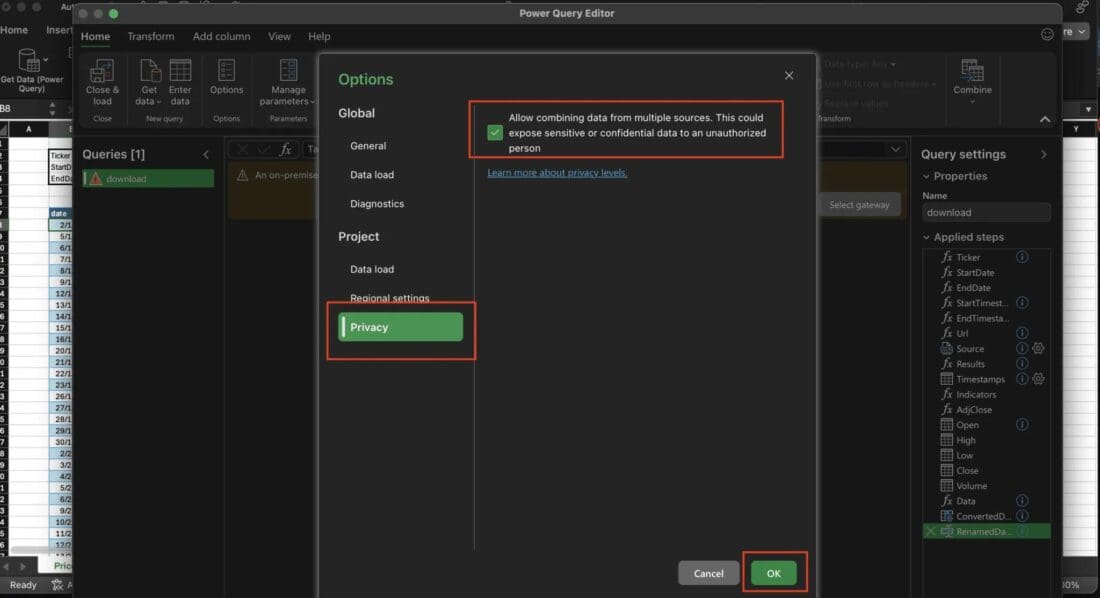Open the Combine dropdown arrow
Image resolution: width=1100 pixels, height=598 pixels.
point(972,102)
